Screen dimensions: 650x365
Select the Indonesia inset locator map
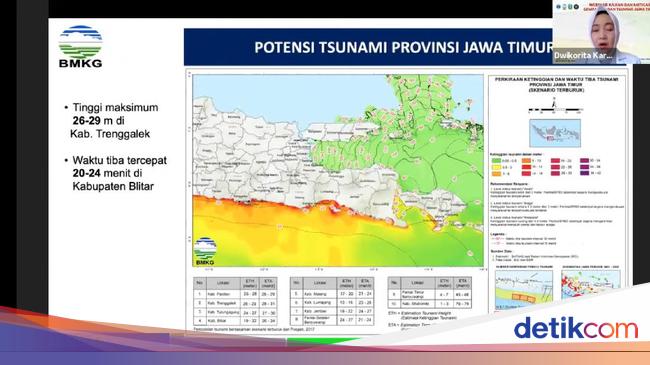tap(555, 133)
